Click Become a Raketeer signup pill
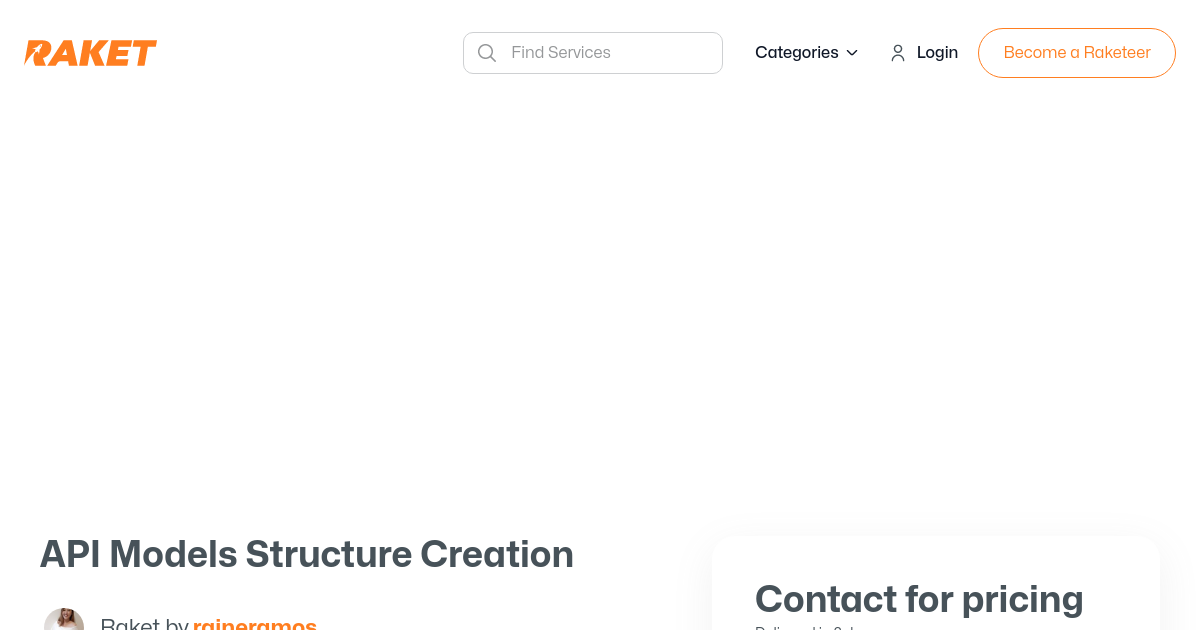The width and height of the screenshot is (1200, 630). (1077, 52)
